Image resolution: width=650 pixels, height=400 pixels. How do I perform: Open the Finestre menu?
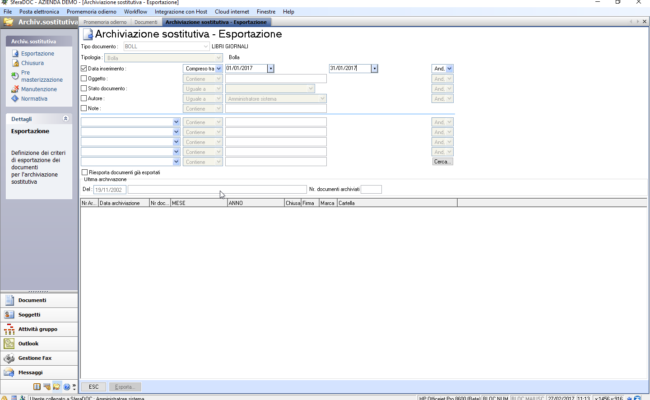266,12
